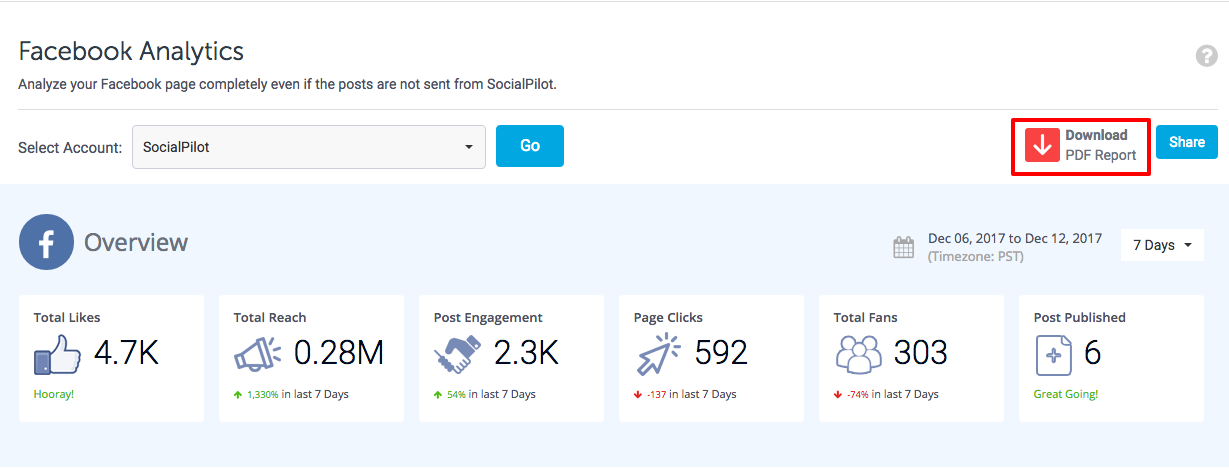
Task: Click the Total Reach card title
Action: coord(270,317)
